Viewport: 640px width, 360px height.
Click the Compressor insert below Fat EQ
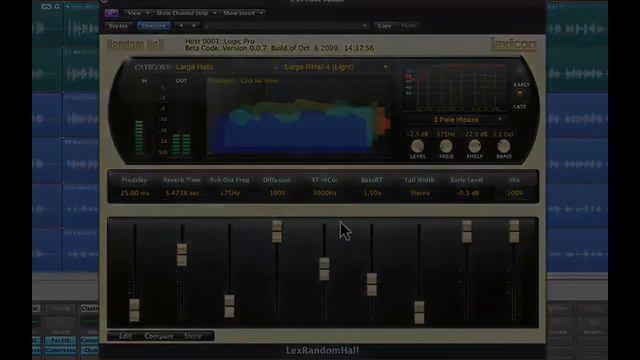(60, 350)
